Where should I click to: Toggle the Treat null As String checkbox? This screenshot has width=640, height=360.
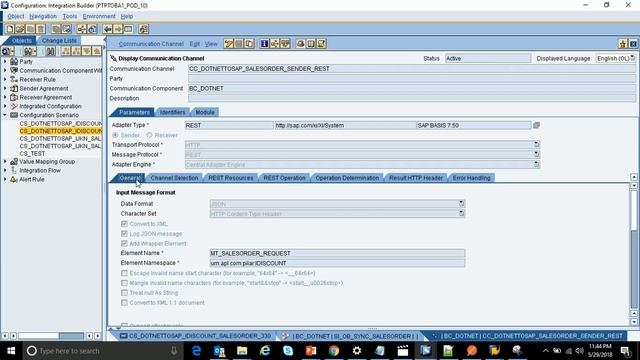pyautogui.click(x=124, y=293)
